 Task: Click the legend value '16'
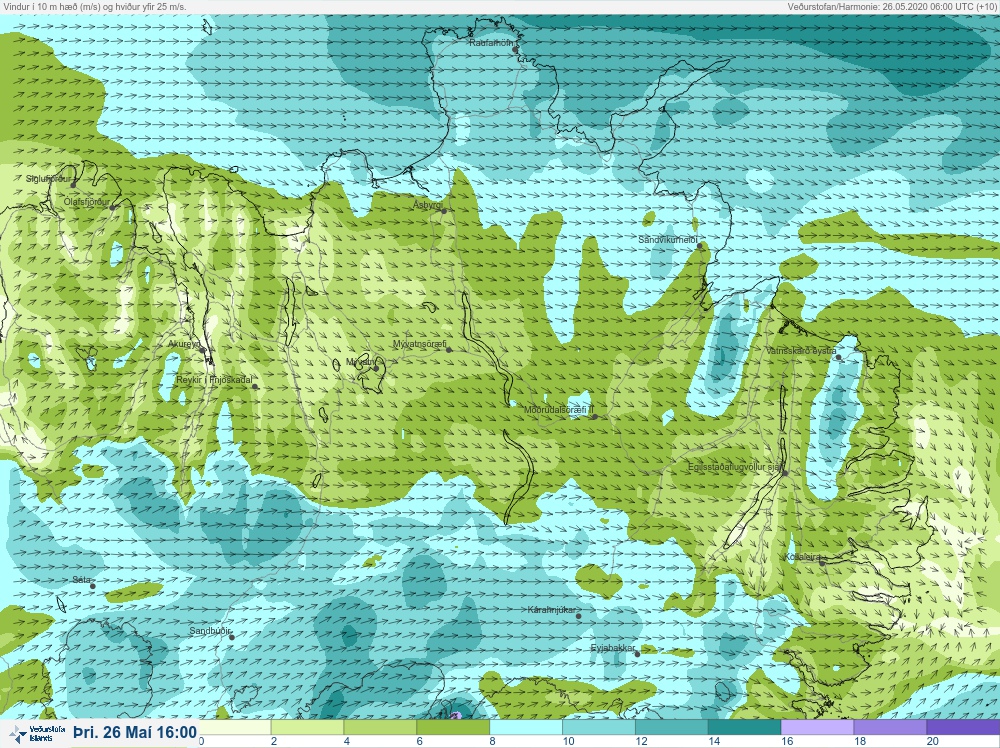(787, 741)
